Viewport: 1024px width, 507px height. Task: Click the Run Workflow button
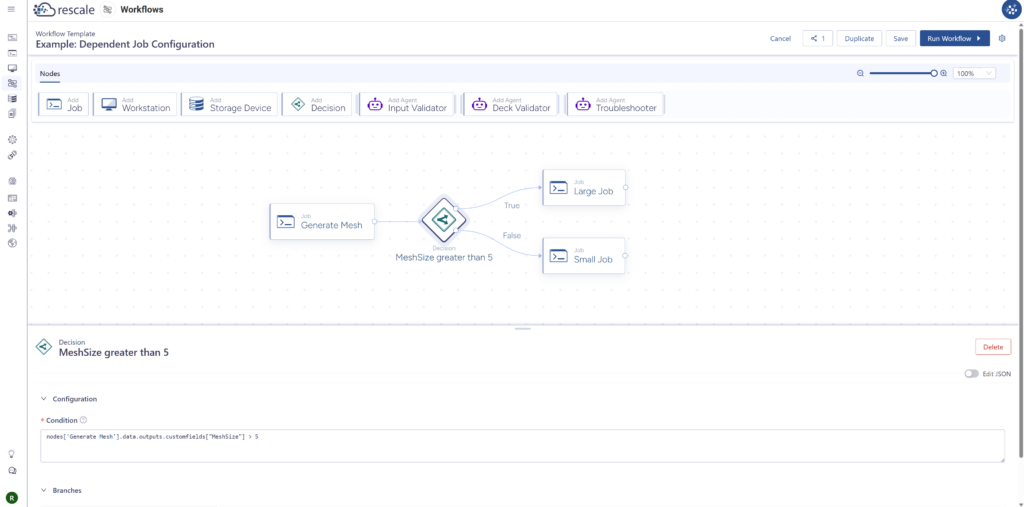click(x=954, y=39)
